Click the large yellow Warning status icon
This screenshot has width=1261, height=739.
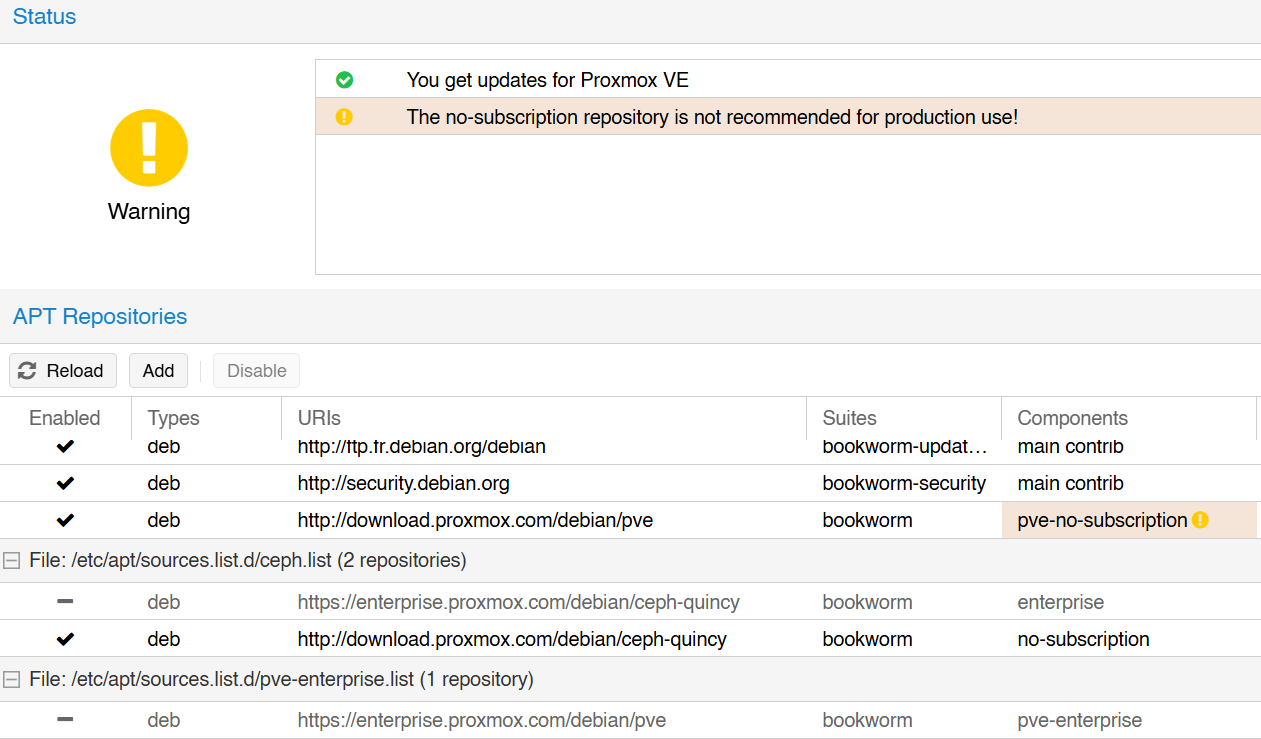(149, 148)
